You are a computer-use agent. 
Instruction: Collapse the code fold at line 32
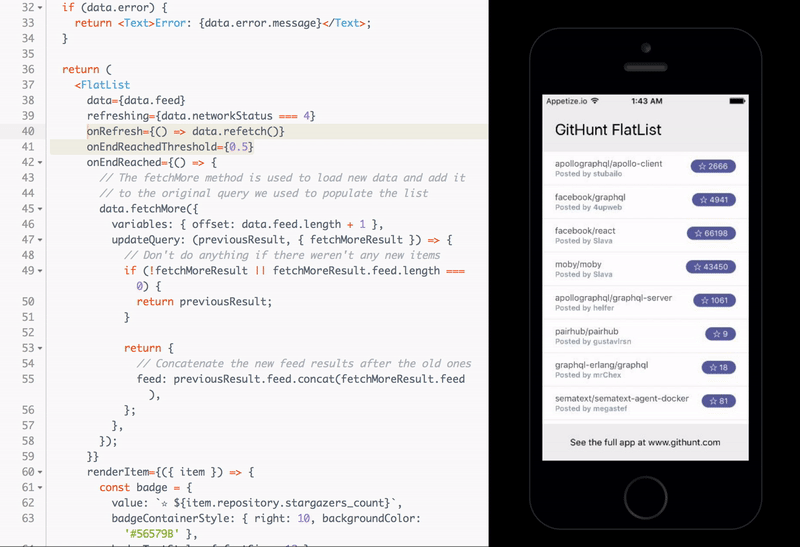[40, 8]
